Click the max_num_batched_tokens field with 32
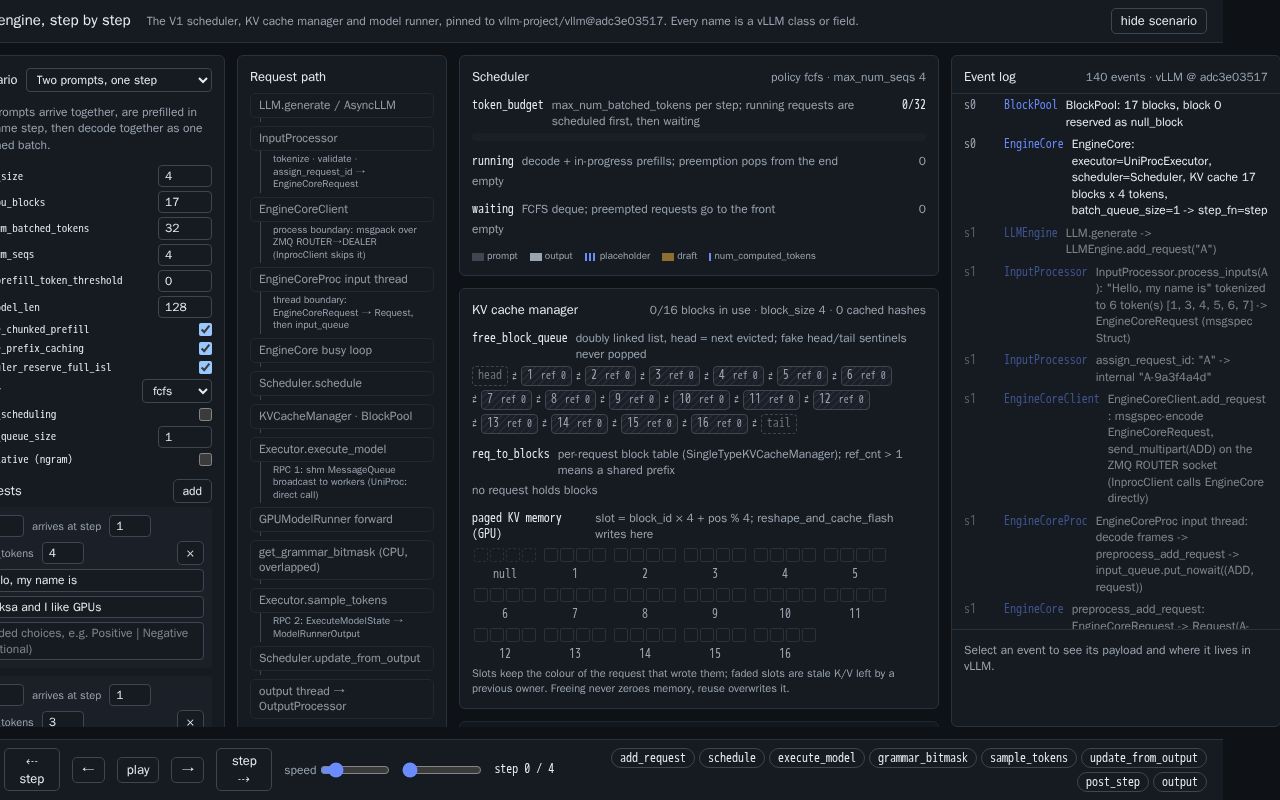The width and height of the screenshot is (1280, 800). tap(185, 228)
